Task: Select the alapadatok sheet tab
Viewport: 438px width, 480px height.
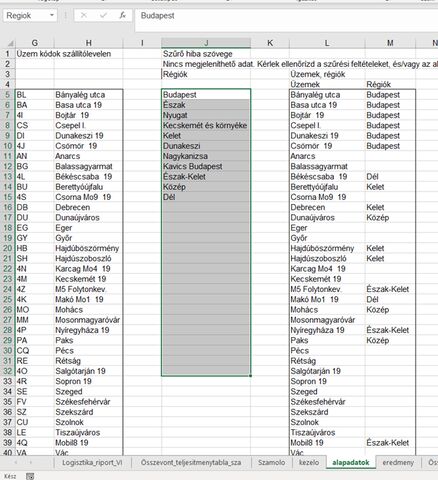Action: pyautogui.click(x=351, y=463)
